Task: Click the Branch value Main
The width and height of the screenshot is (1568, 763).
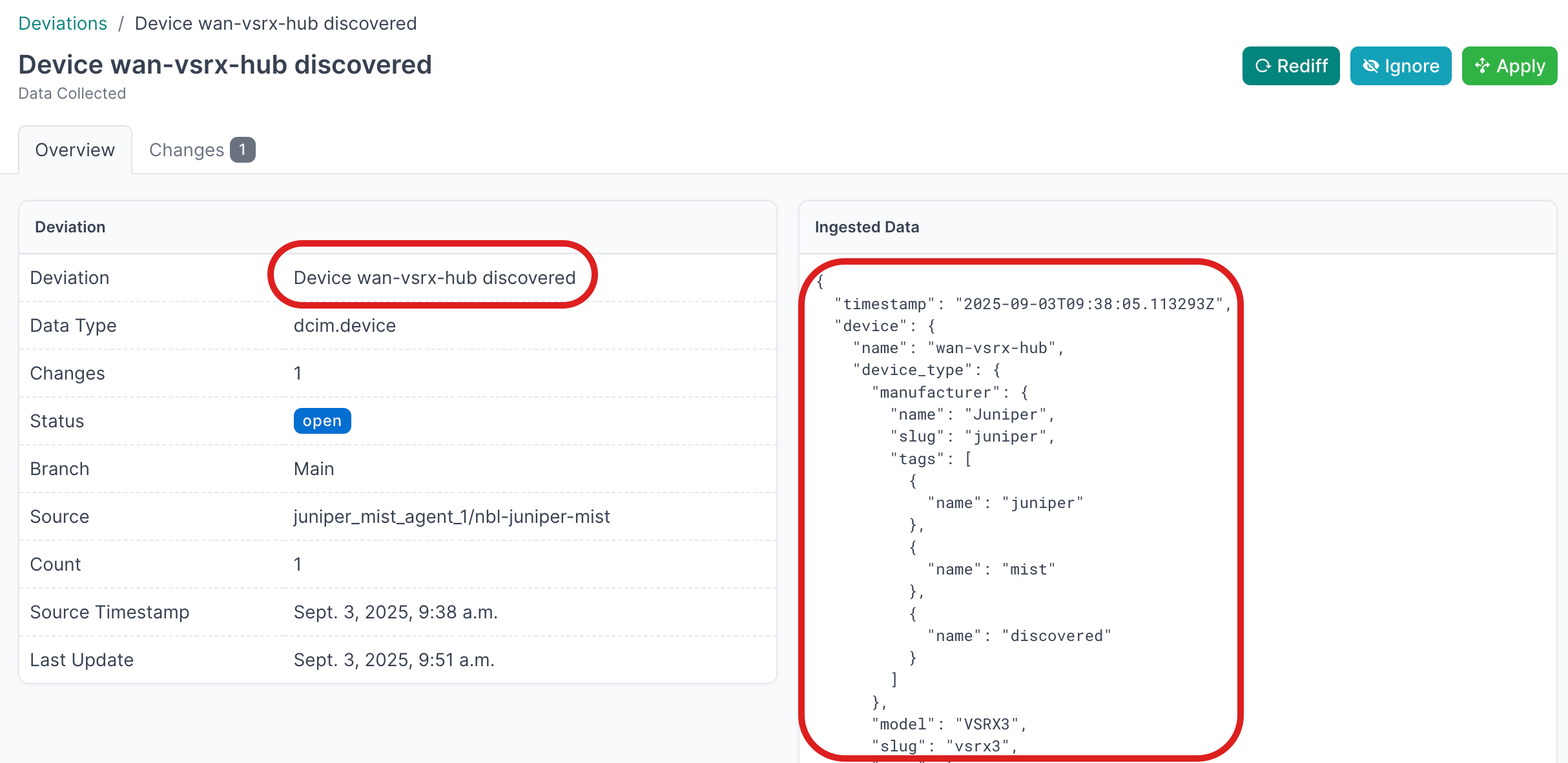Action: (x=314, y=469)
